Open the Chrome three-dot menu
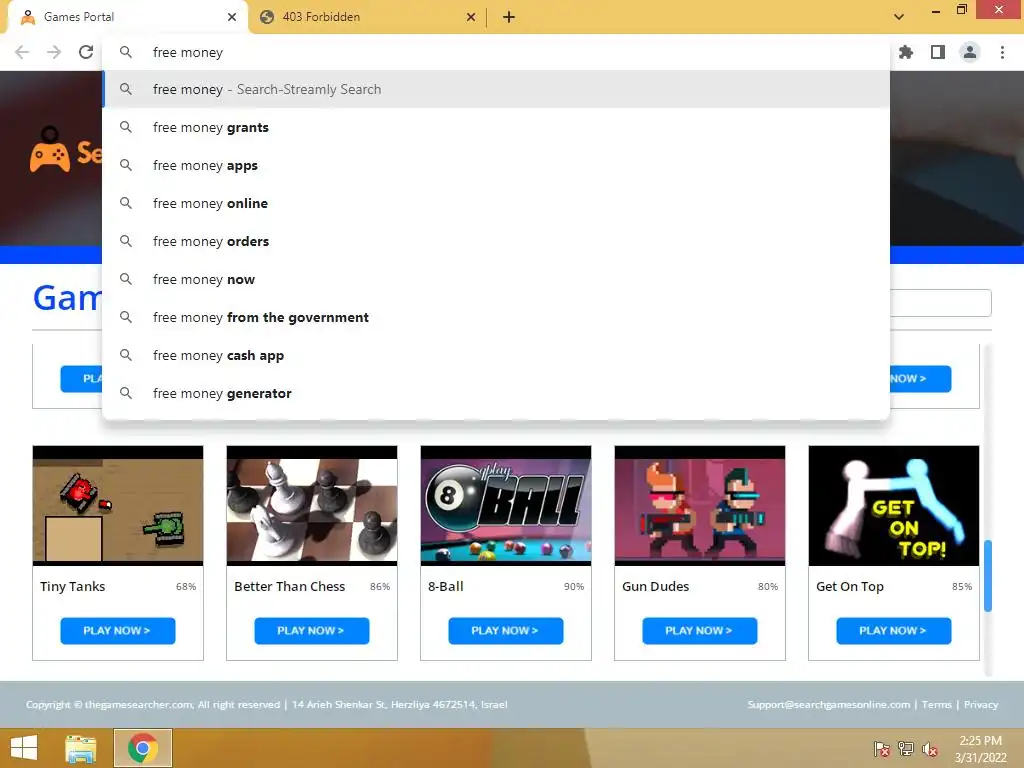Image resolution: width=1024 pixels, height=768 pixels. (x=1002, y=52)
